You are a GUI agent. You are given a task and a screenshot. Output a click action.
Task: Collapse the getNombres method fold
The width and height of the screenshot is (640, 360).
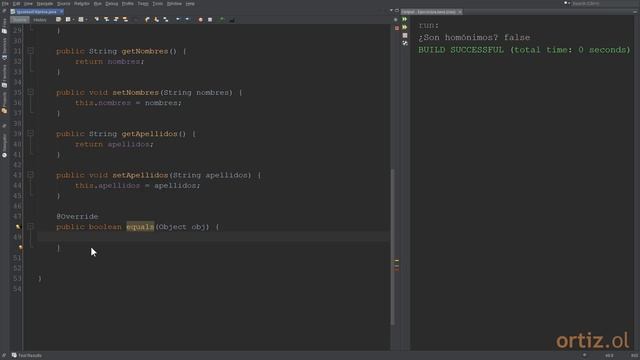(31, 51)
